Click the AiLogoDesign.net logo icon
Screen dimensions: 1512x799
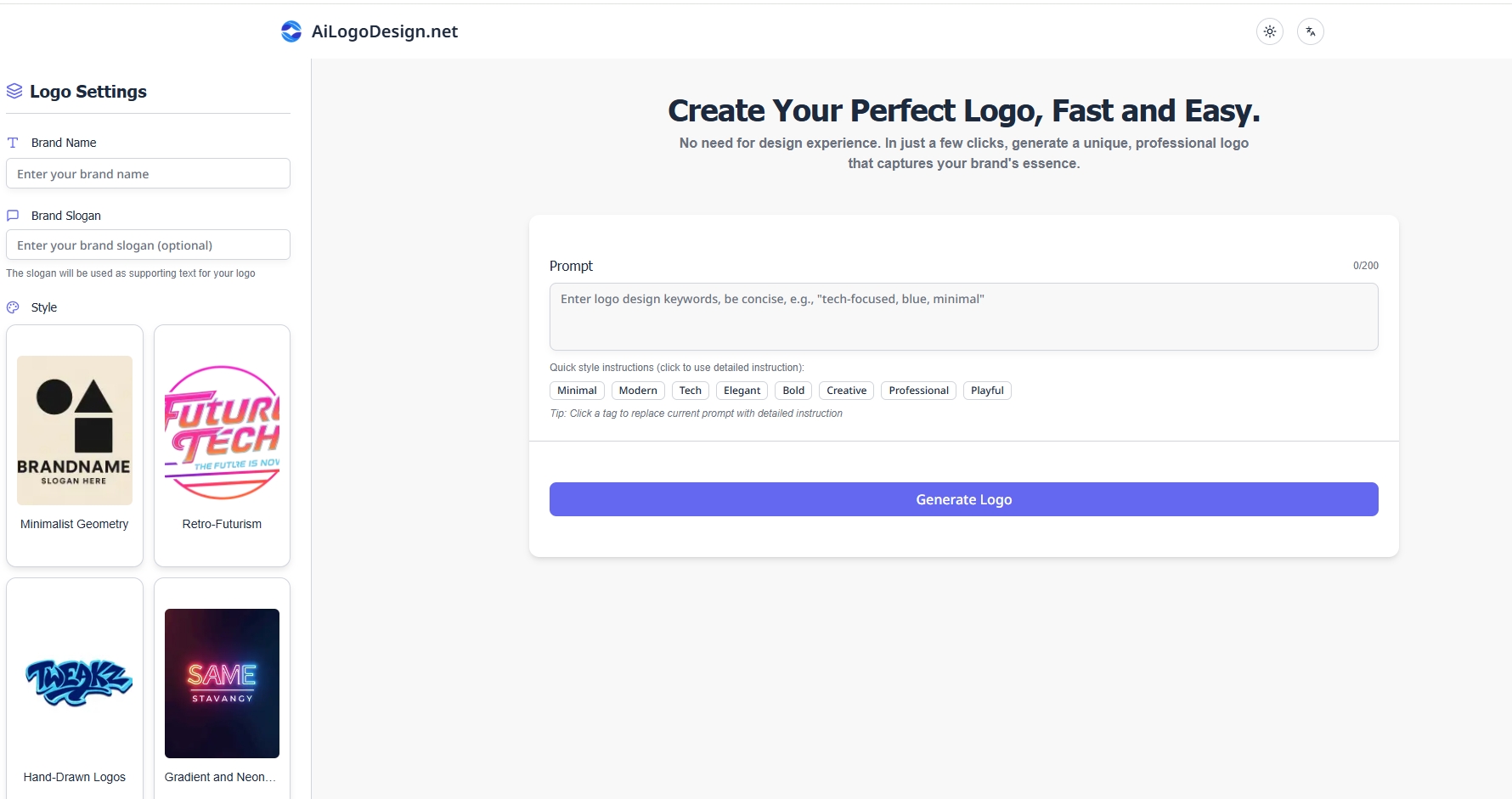click(291, 31)
